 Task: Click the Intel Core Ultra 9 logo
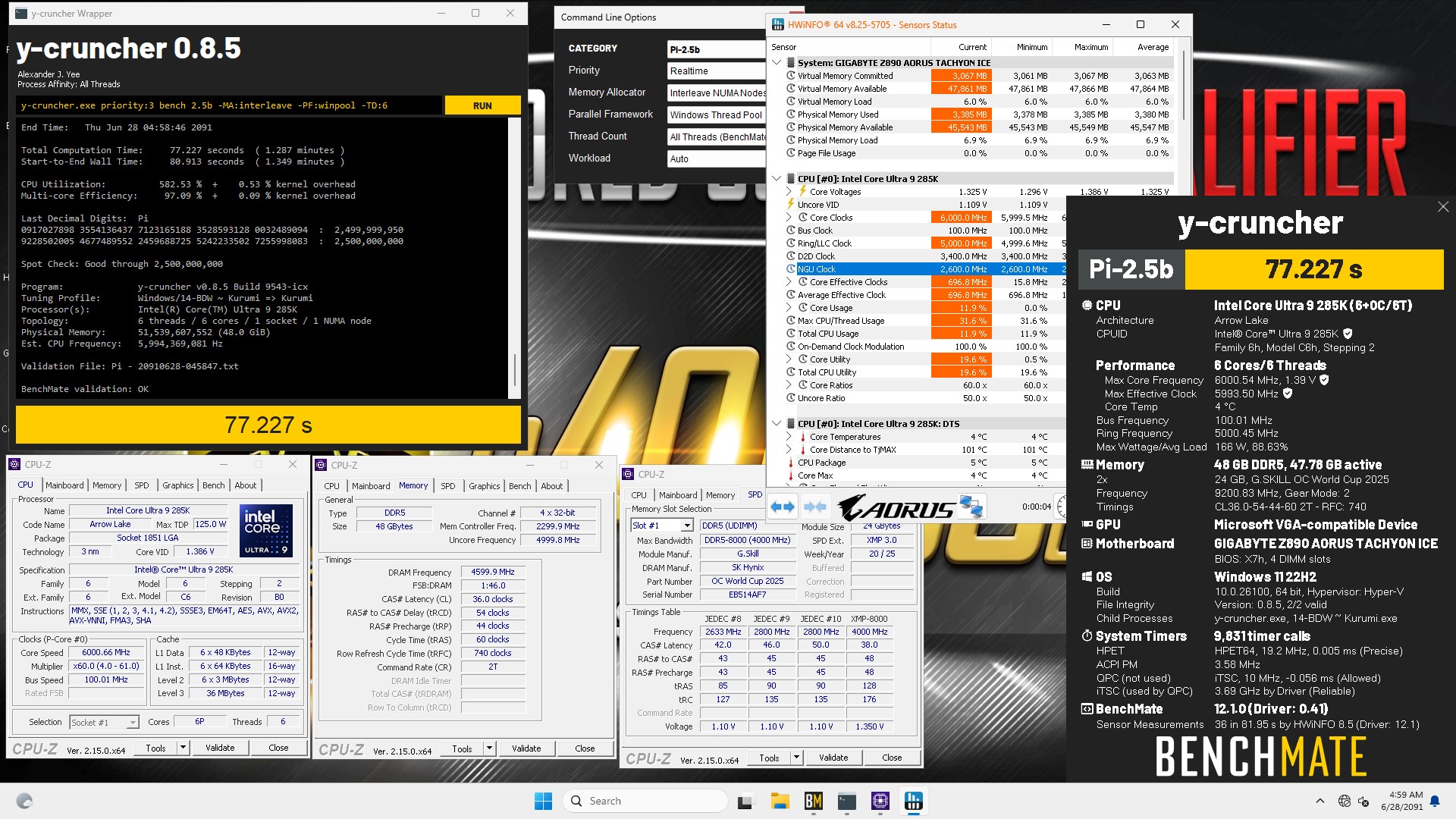(265, 531)
